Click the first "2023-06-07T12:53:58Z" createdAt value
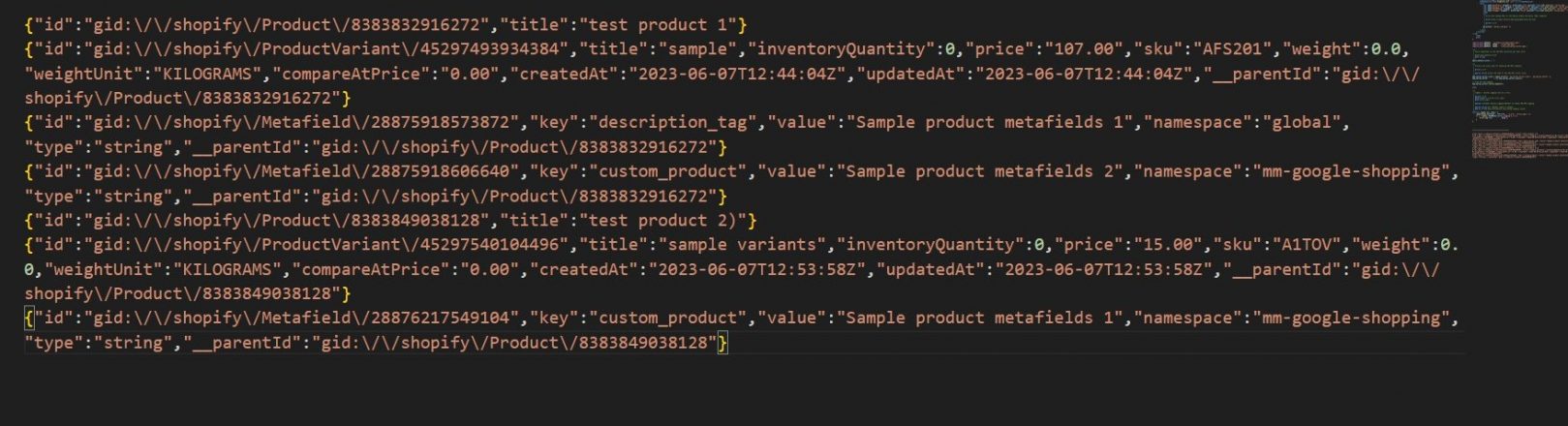1568x426 pixels. pos(756,269)
